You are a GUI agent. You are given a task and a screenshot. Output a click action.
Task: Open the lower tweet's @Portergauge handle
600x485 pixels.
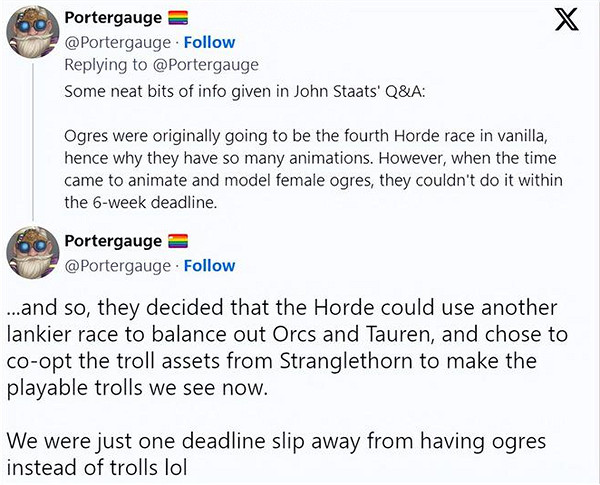point(115,265)
